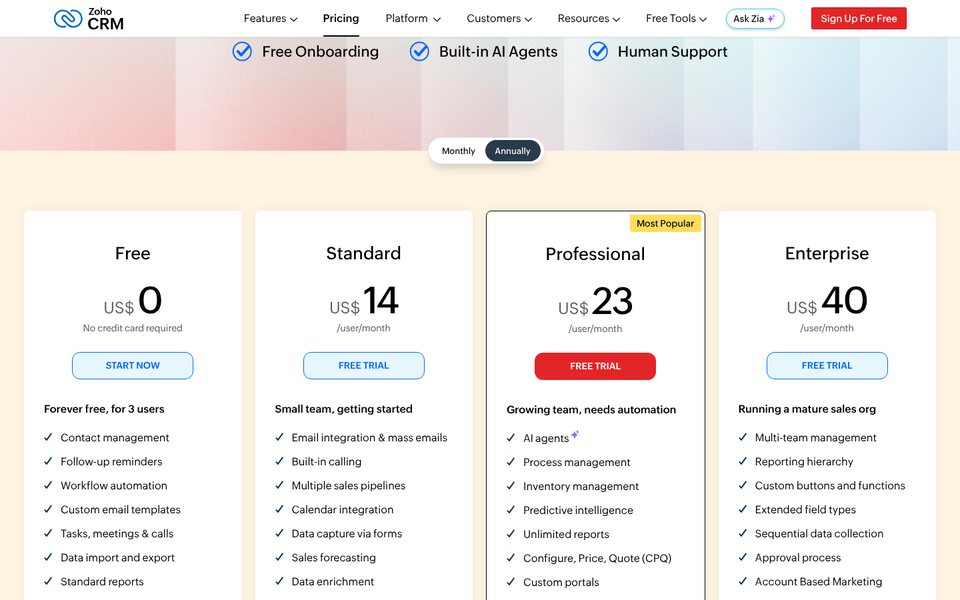Screen dimensions: 960x600
Task: Click 'Configure, Price, Quote (CPQ)' feature
Action: 598,558
